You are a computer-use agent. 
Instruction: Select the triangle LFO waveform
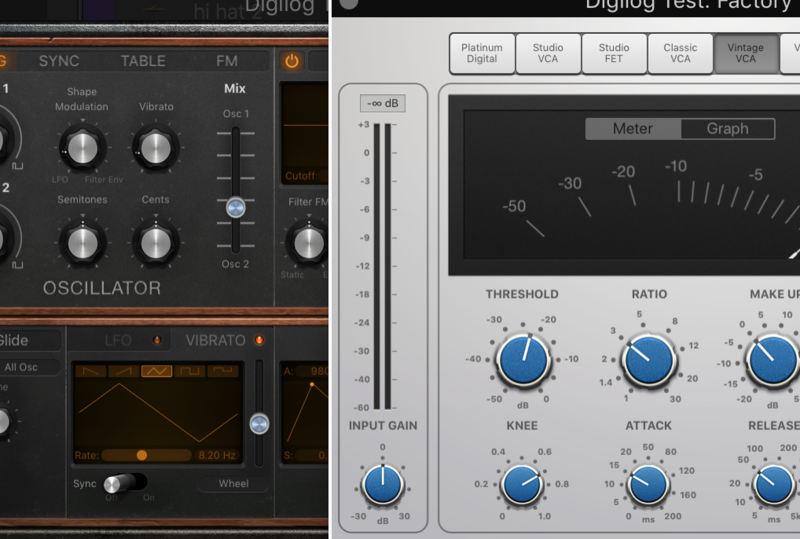(158, 370)
